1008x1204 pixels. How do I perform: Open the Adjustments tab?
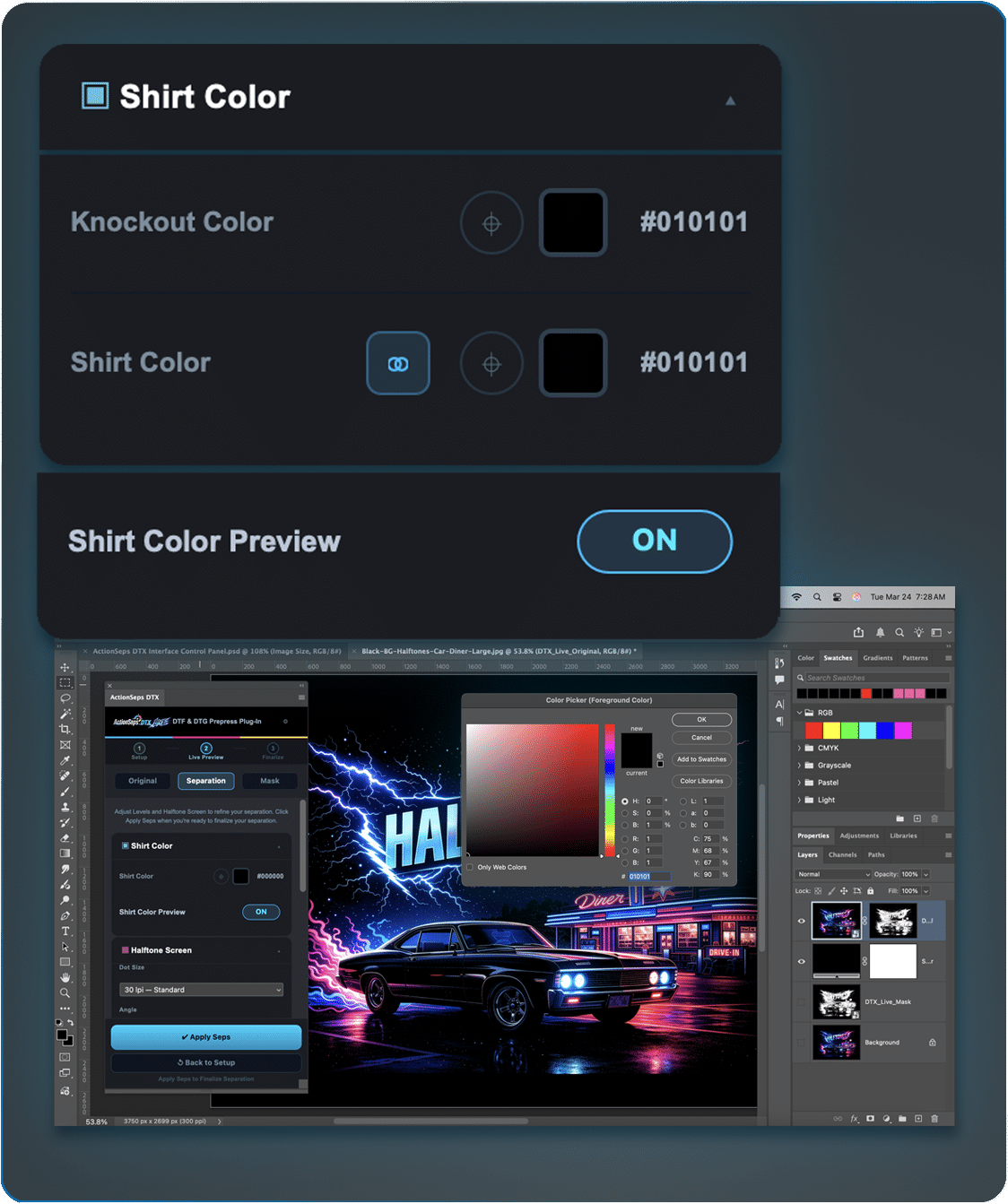859,836
